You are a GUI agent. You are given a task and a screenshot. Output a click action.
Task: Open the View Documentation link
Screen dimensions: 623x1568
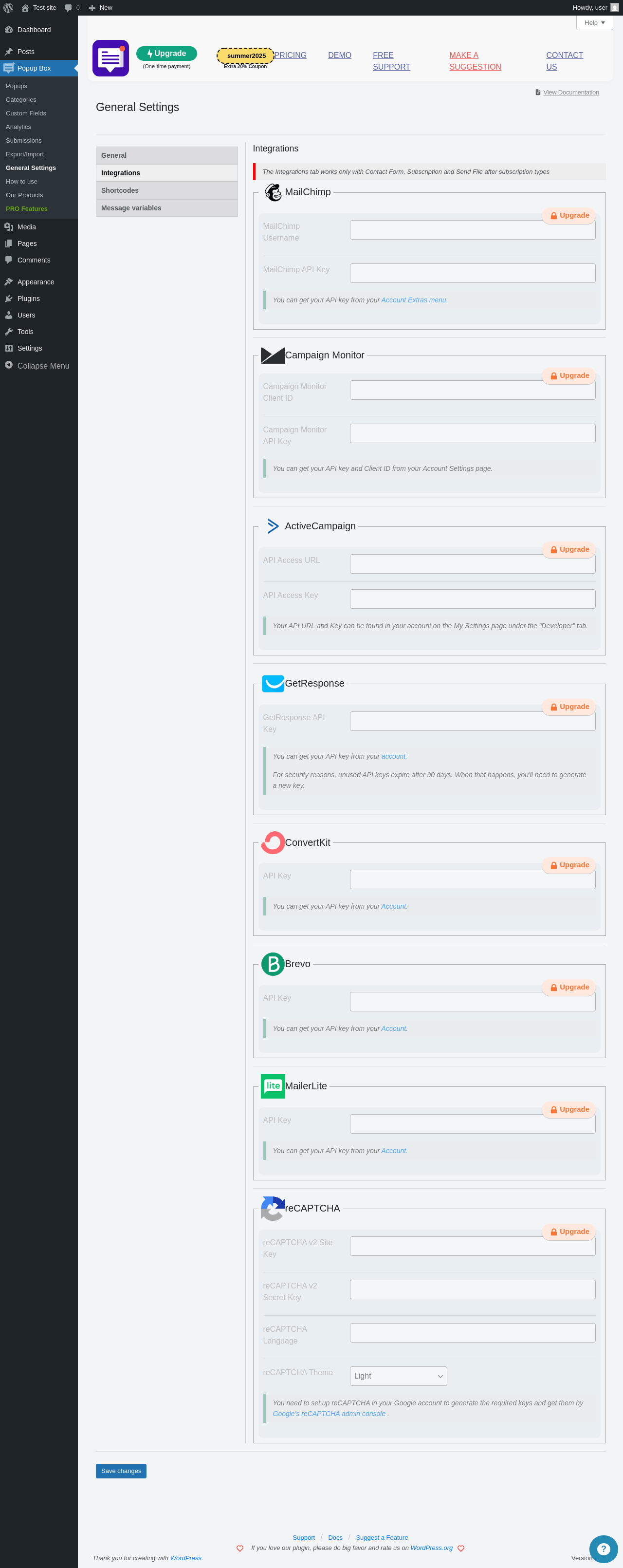click(570, 93)
